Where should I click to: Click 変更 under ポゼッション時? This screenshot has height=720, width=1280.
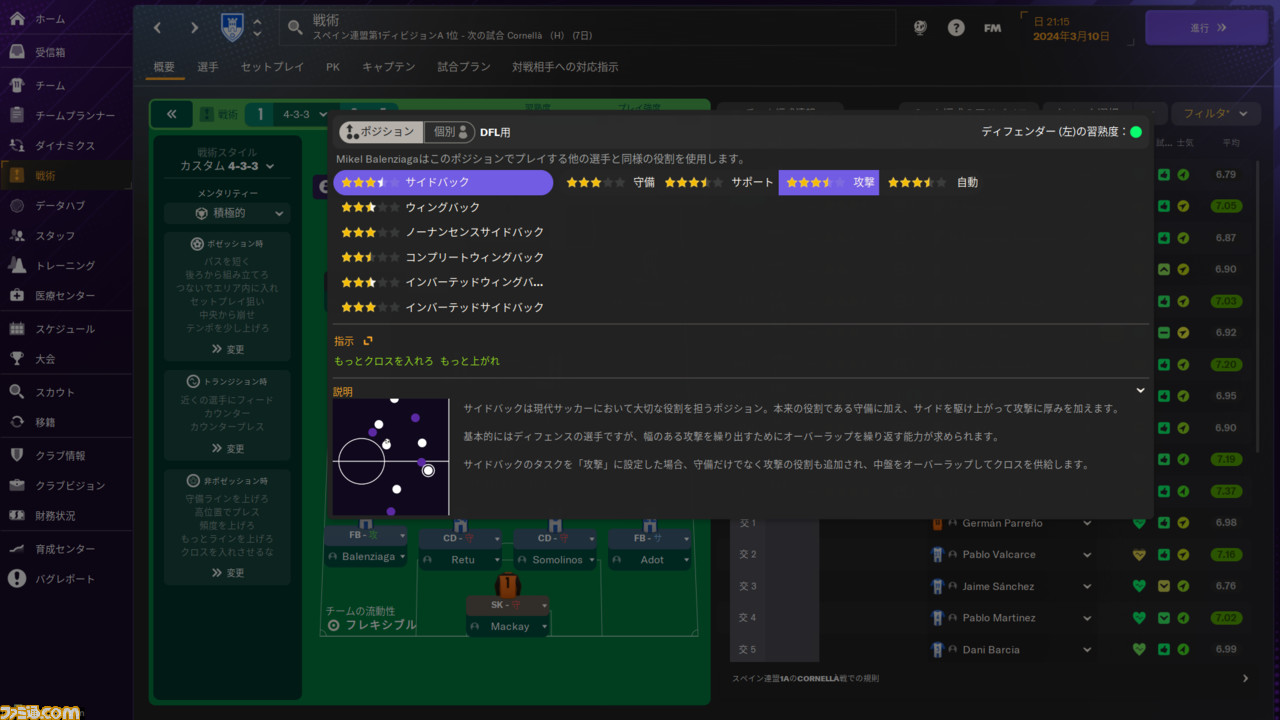(227, 349)
